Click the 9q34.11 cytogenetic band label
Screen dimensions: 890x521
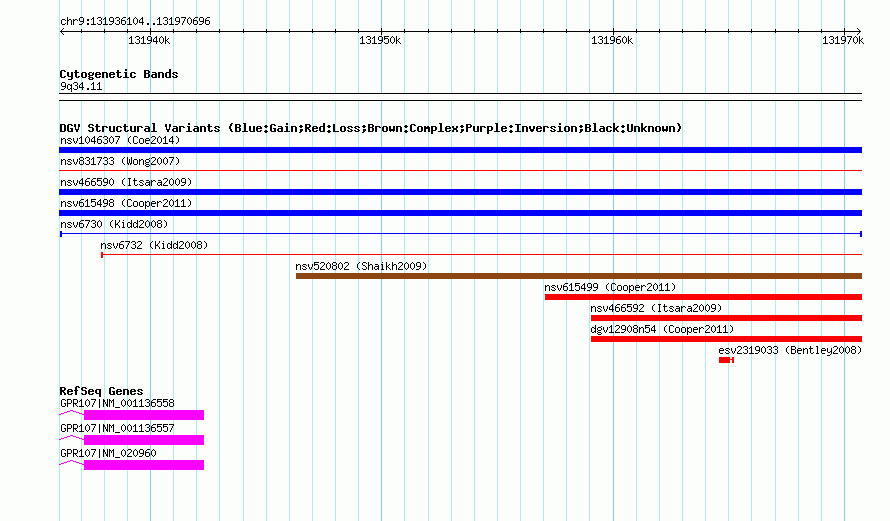[81, 86]
